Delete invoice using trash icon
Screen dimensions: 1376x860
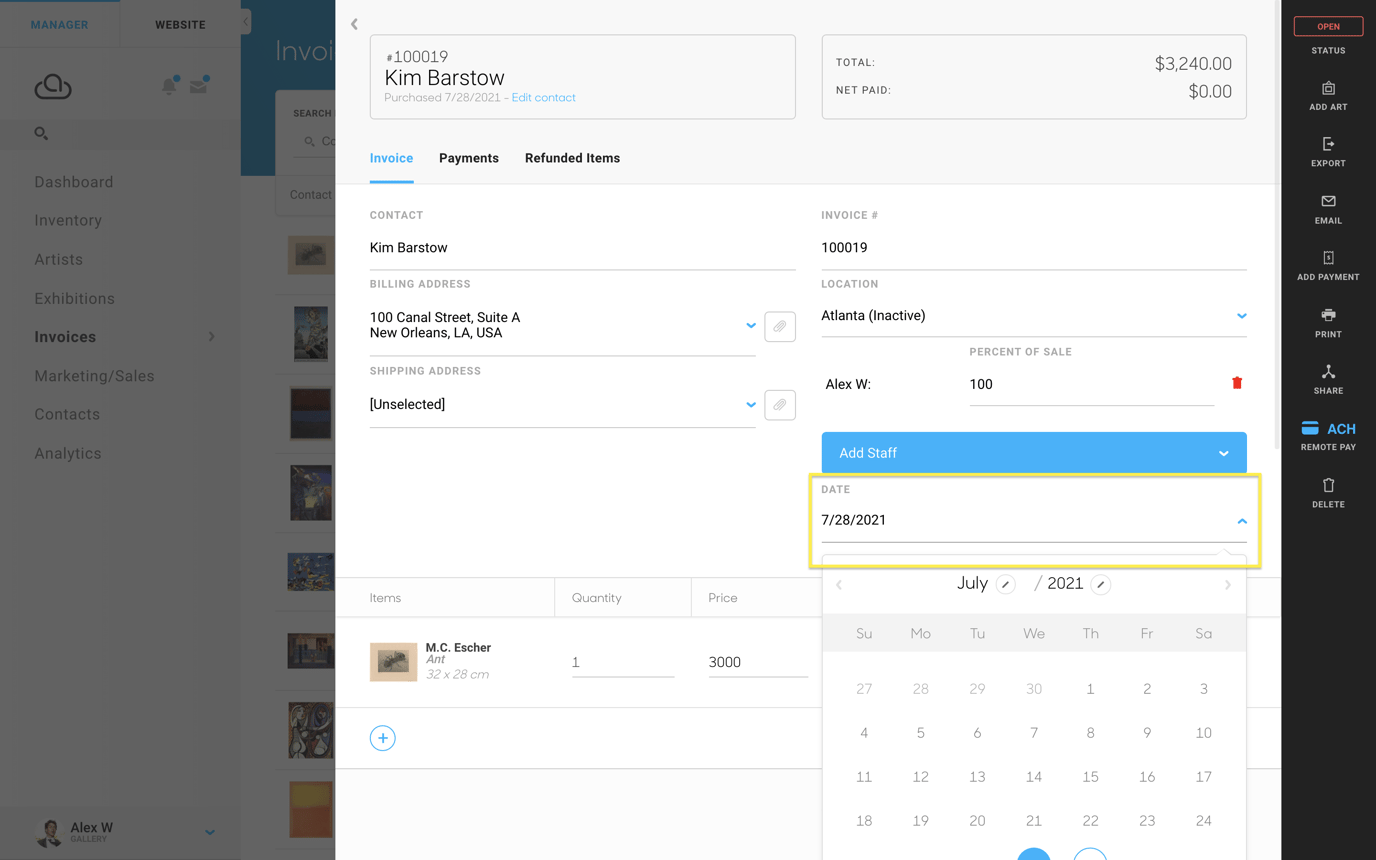(1328, 487)
